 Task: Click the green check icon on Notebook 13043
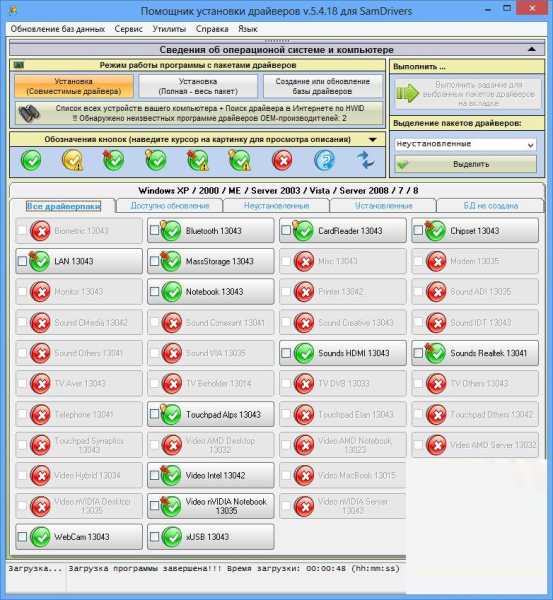tap(172, 292)
